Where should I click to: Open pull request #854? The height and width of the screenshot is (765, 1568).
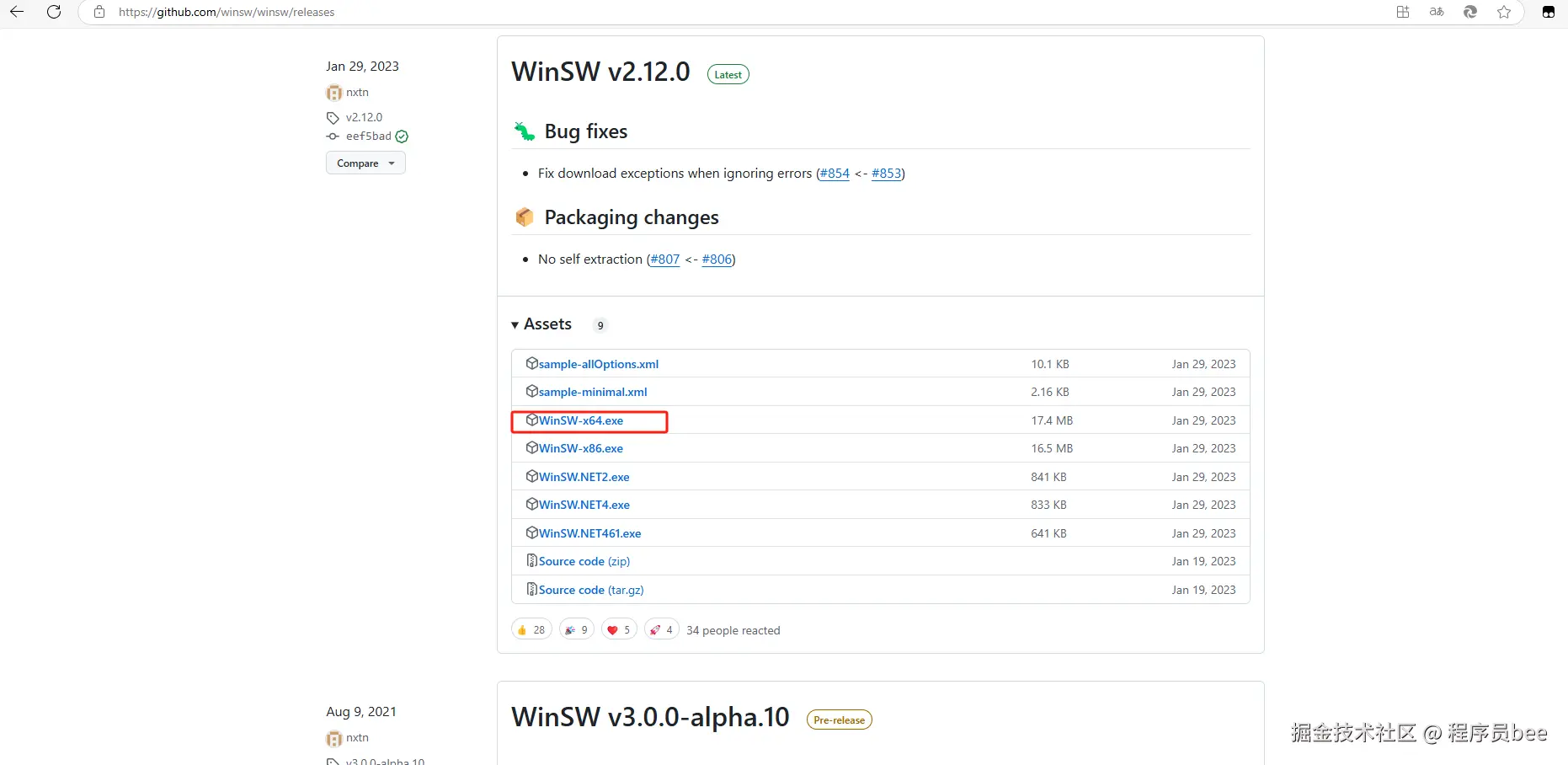(x=835, y=174)
